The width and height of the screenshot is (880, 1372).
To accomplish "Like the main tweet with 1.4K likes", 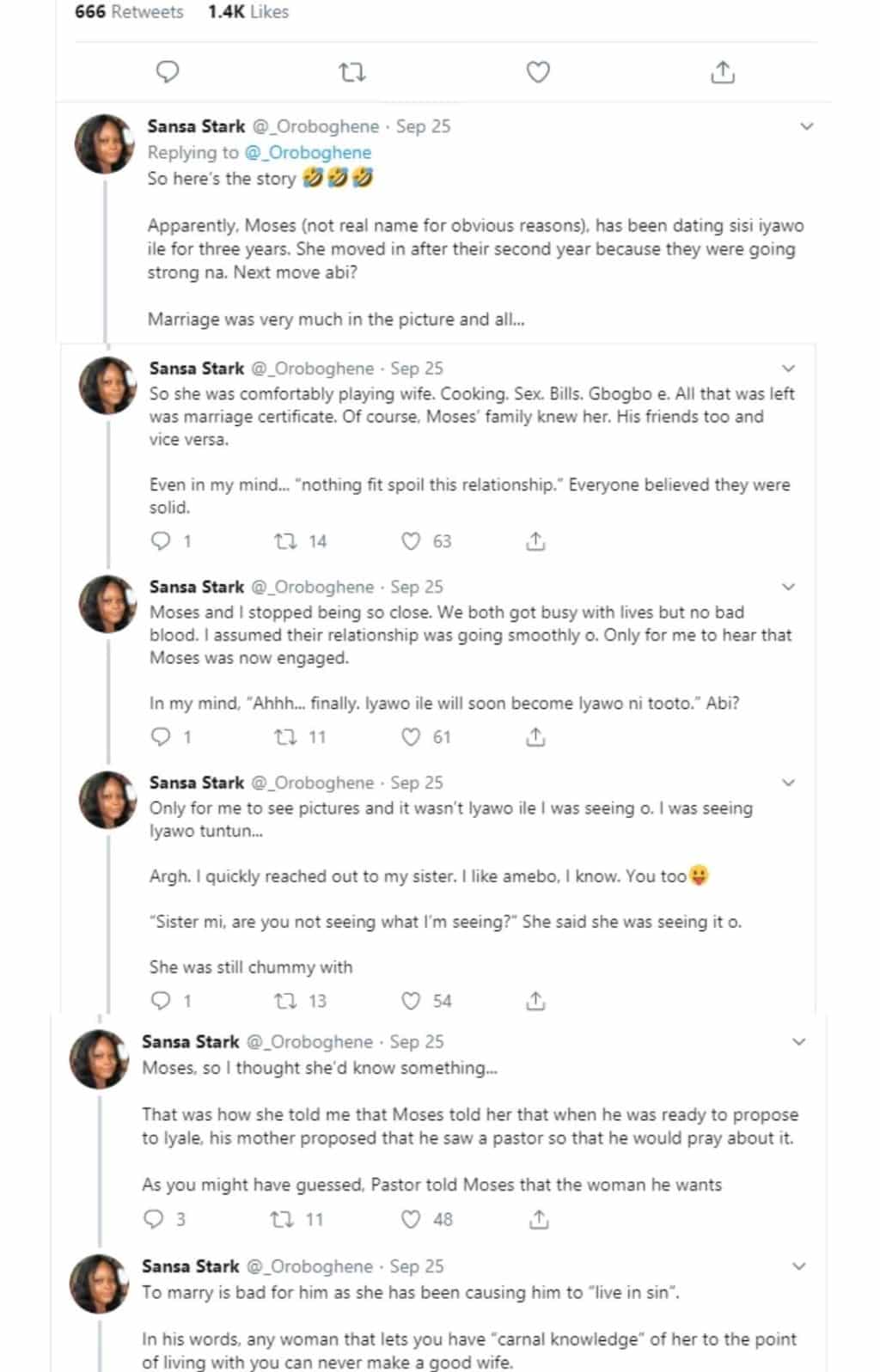I will click(538, 72).
